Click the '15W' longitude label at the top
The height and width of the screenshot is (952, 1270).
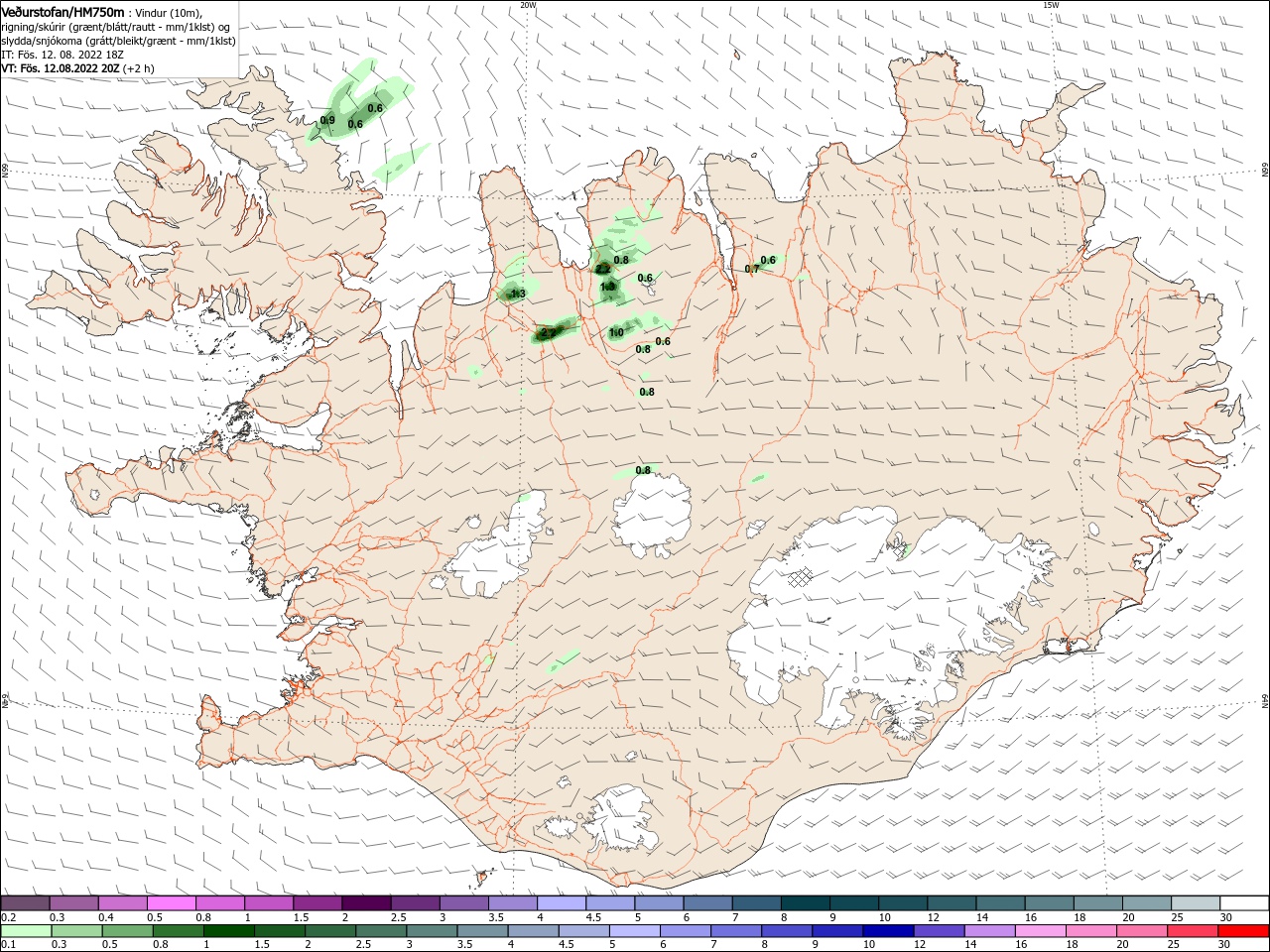click(x=1051, y=5)
